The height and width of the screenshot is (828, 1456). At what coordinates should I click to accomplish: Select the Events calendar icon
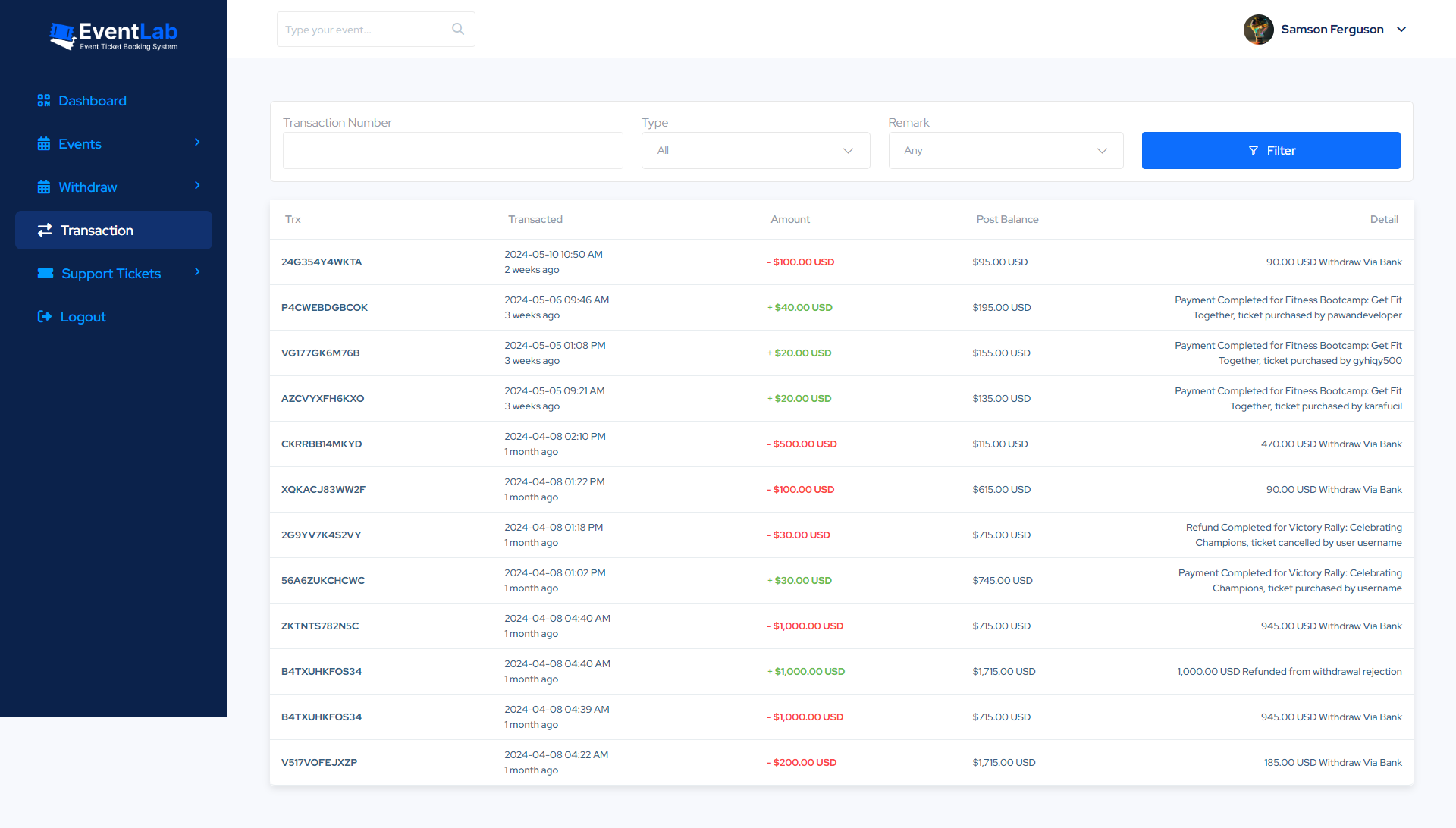[x=45, y=143]
